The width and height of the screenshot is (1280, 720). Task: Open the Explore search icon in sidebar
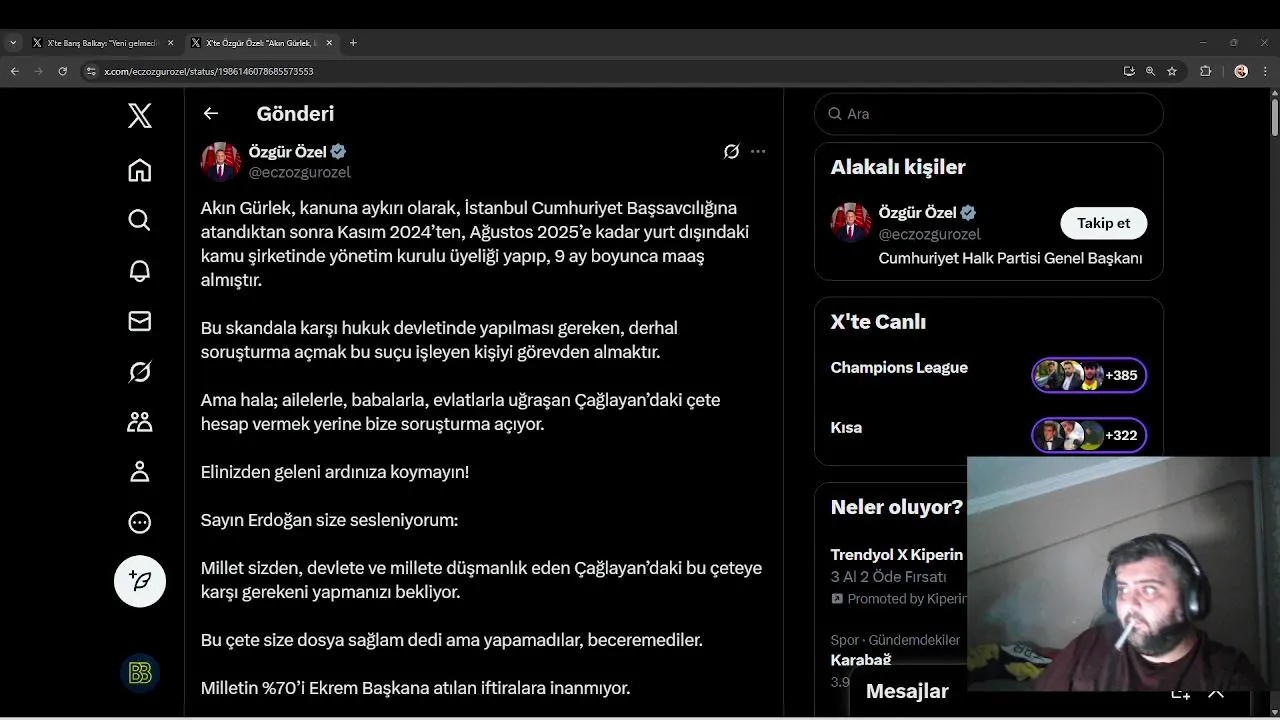pyautogui.click(x=140, y=220)
